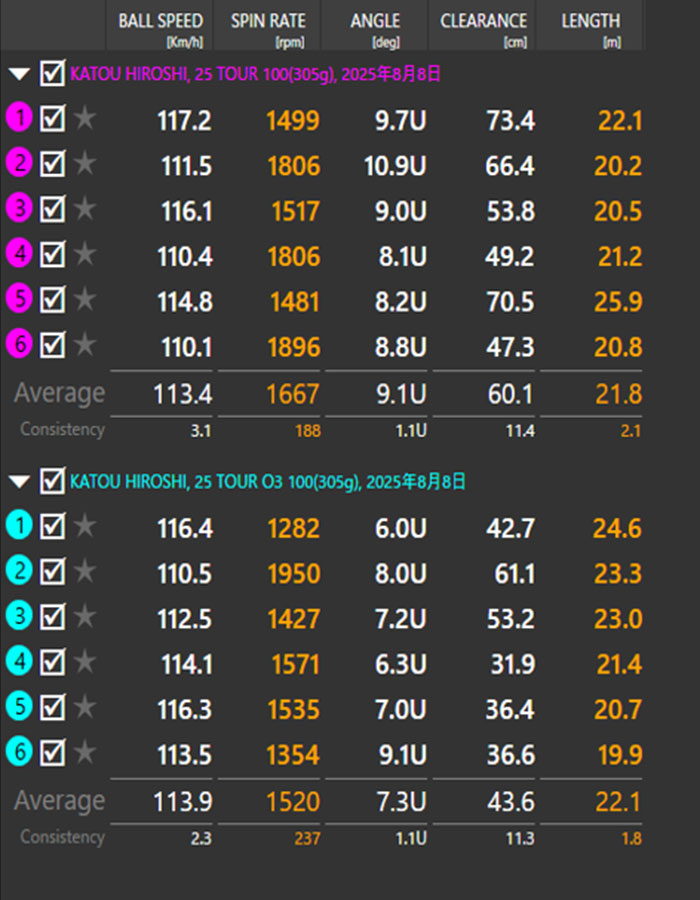Select the ANGLE column header
This screenshot has width=700, height=900.
tap(375, 26)
